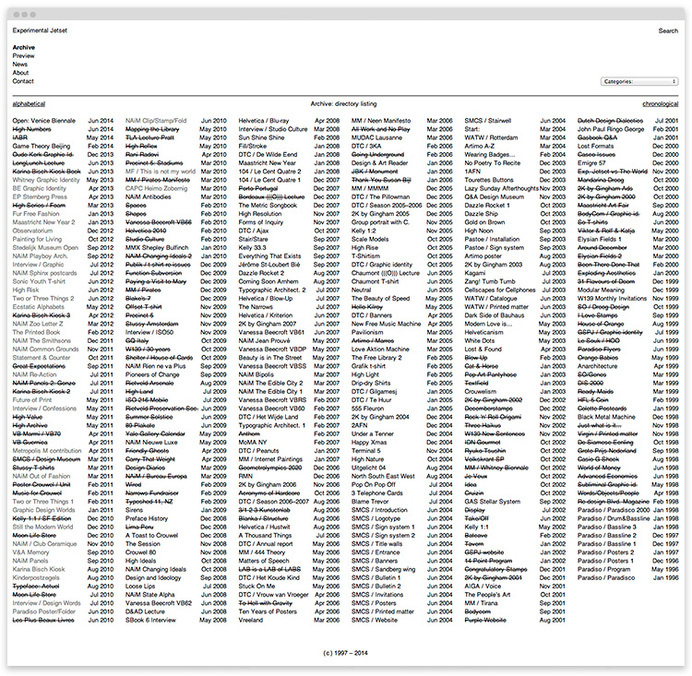The image size is (692, 676).
Task: Click the Experimental Jetset site title
Action: coord(40,30)
